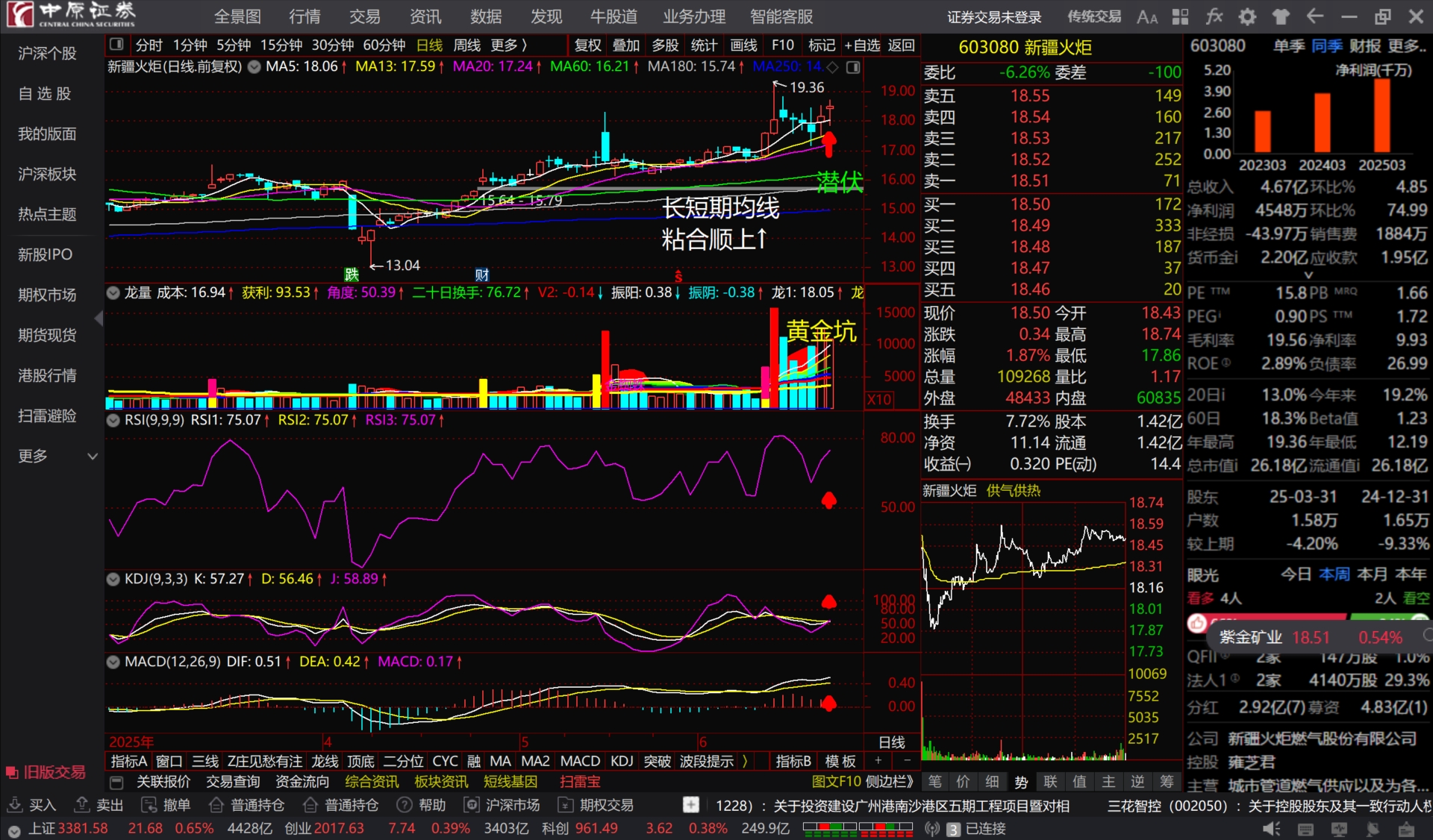
Task: Click 证券交易未登录 login link
Action: point(994,16)
